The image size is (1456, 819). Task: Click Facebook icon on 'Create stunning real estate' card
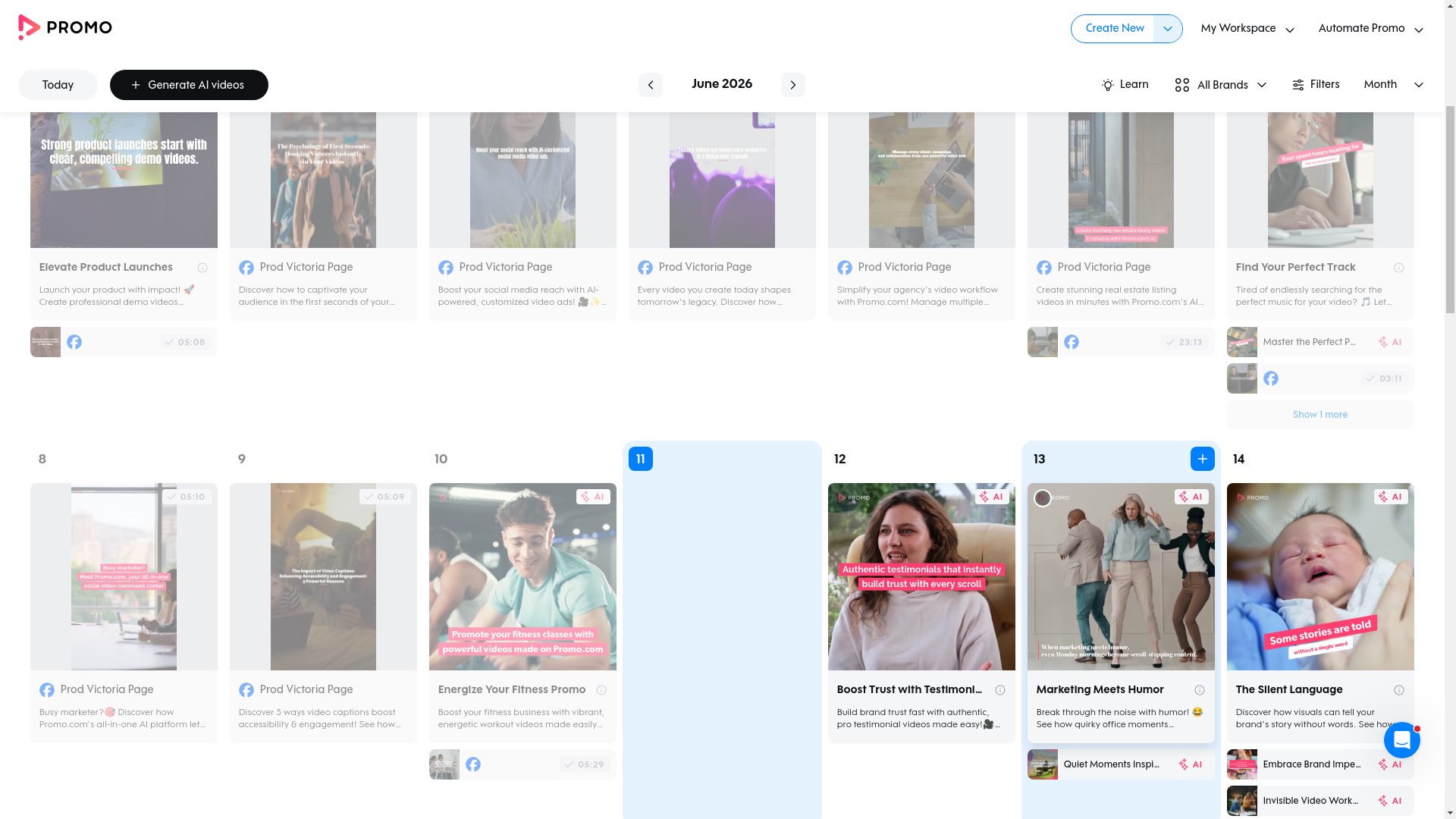[x=1044, y=268]
